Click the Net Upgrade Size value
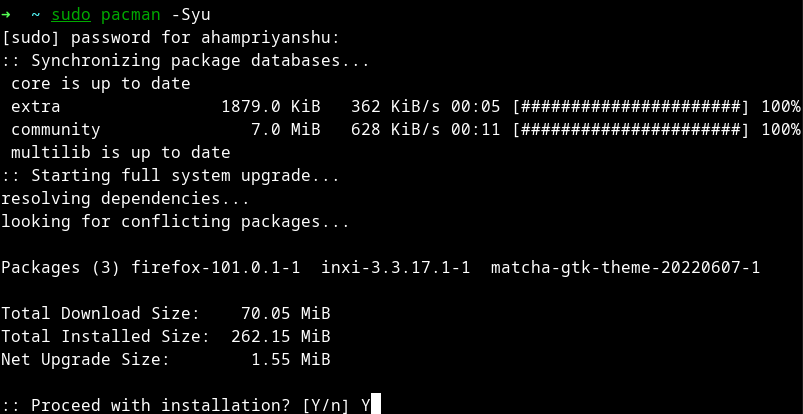803x414 pixels. click(x=290, y=359)
